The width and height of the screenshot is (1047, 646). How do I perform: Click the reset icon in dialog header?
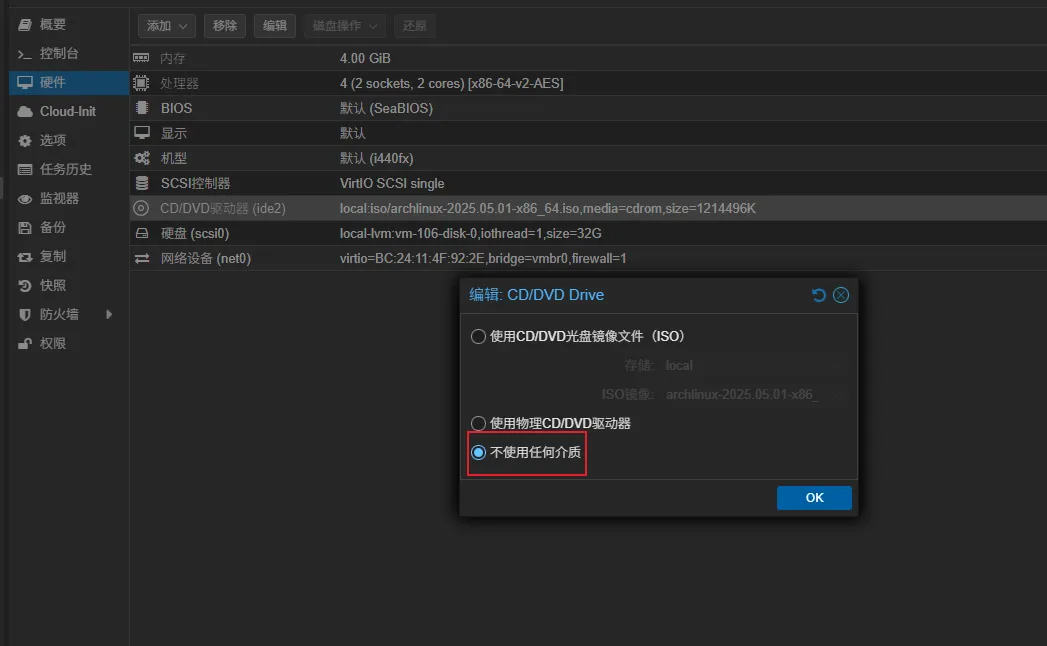[x=819, y=295]
